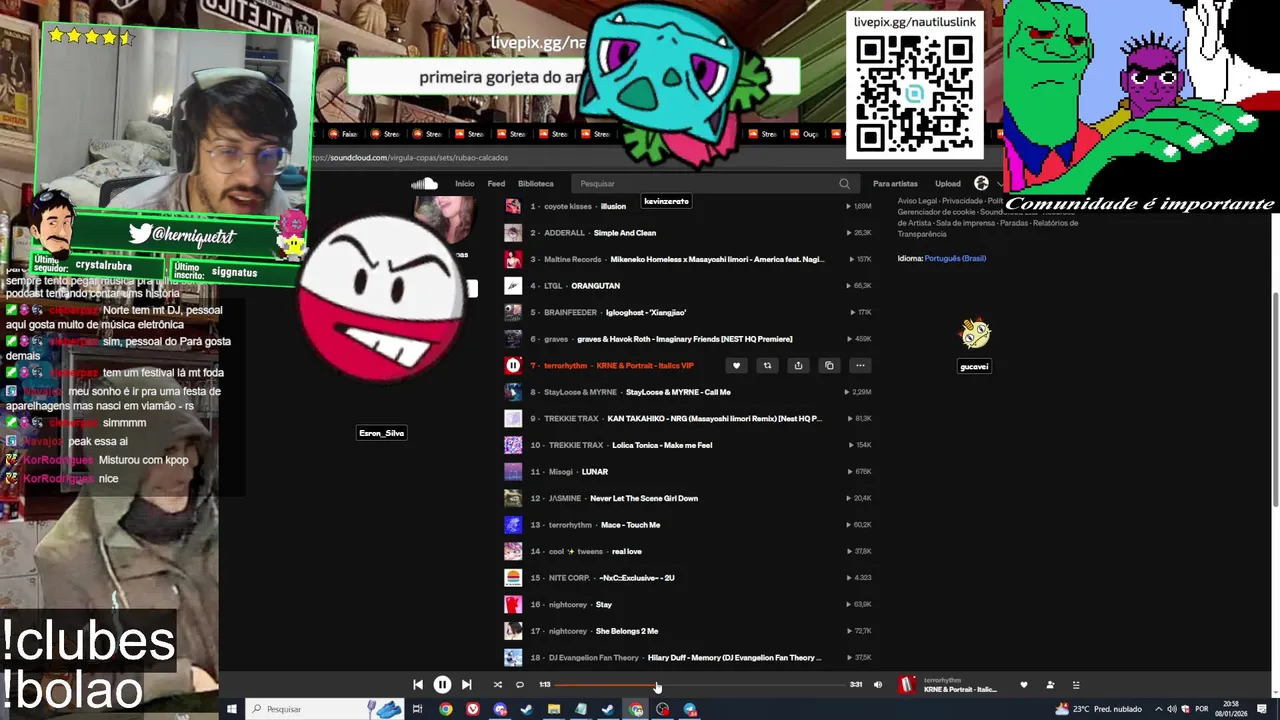The image size is (1280, 720).
Task: Click the SoundCloud Pesquisar search field
Action: coord(715,184)
